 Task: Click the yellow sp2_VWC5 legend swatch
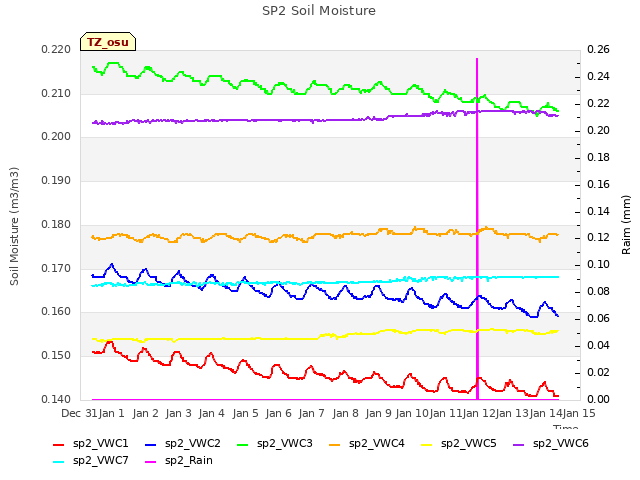tap(427, 444)
